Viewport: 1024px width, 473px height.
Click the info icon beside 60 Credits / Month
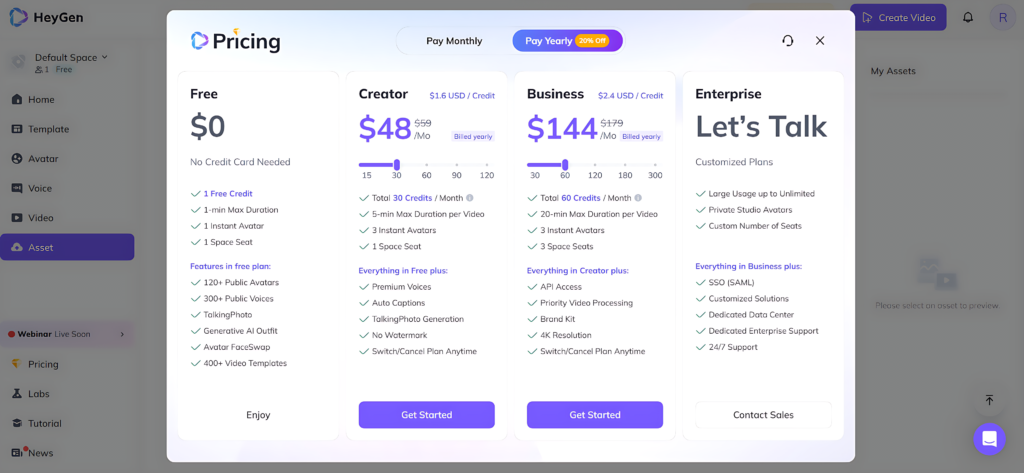tap(638, 198)
